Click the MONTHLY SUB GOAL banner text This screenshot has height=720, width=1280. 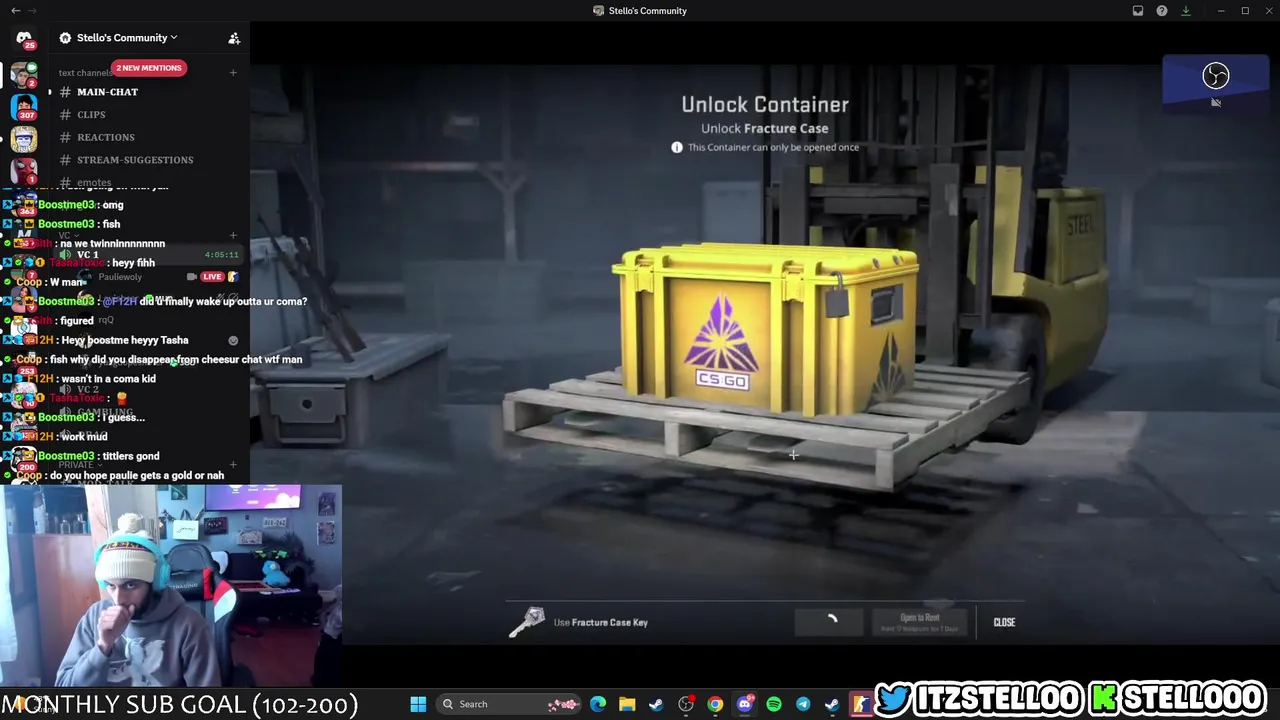(179, 704)
